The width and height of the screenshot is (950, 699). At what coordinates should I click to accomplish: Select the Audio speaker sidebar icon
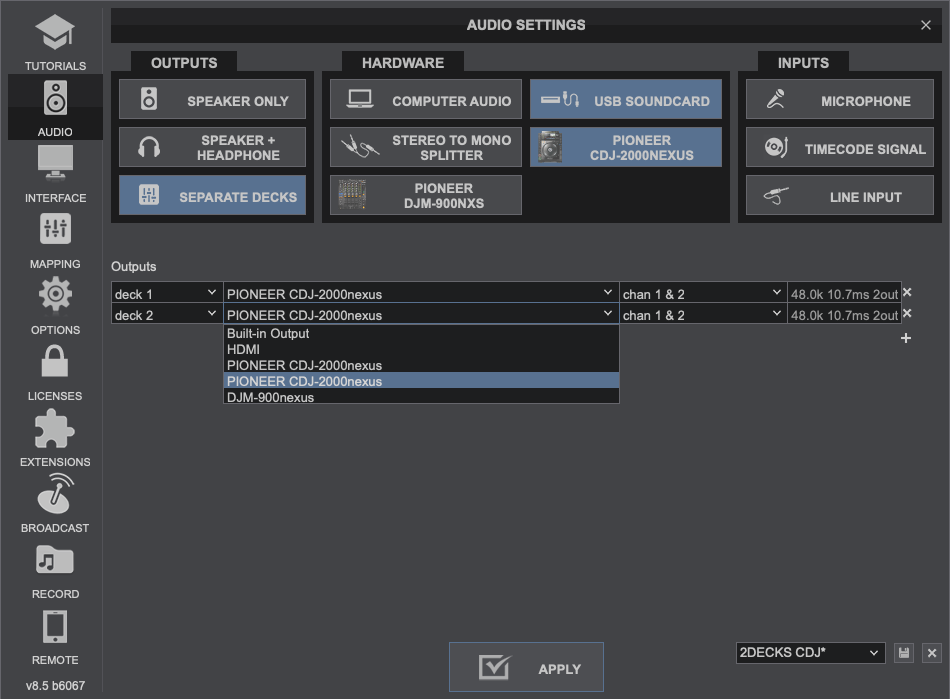pos(55,98)
